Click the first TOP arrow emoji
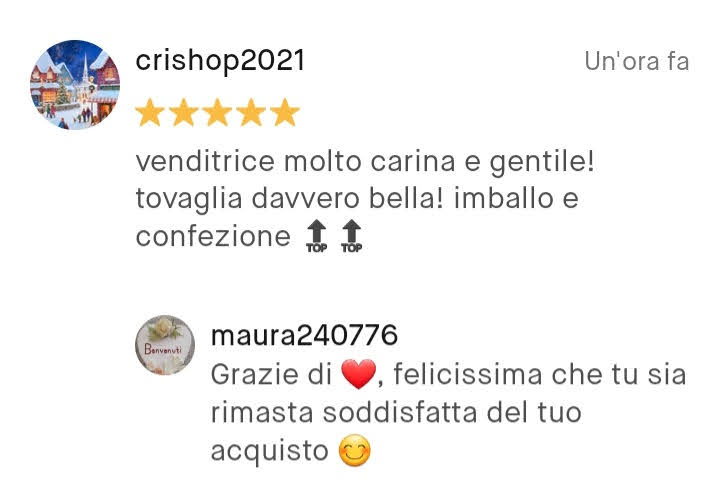720x484 pixels. pyautogui.click(x=316, y=236)
